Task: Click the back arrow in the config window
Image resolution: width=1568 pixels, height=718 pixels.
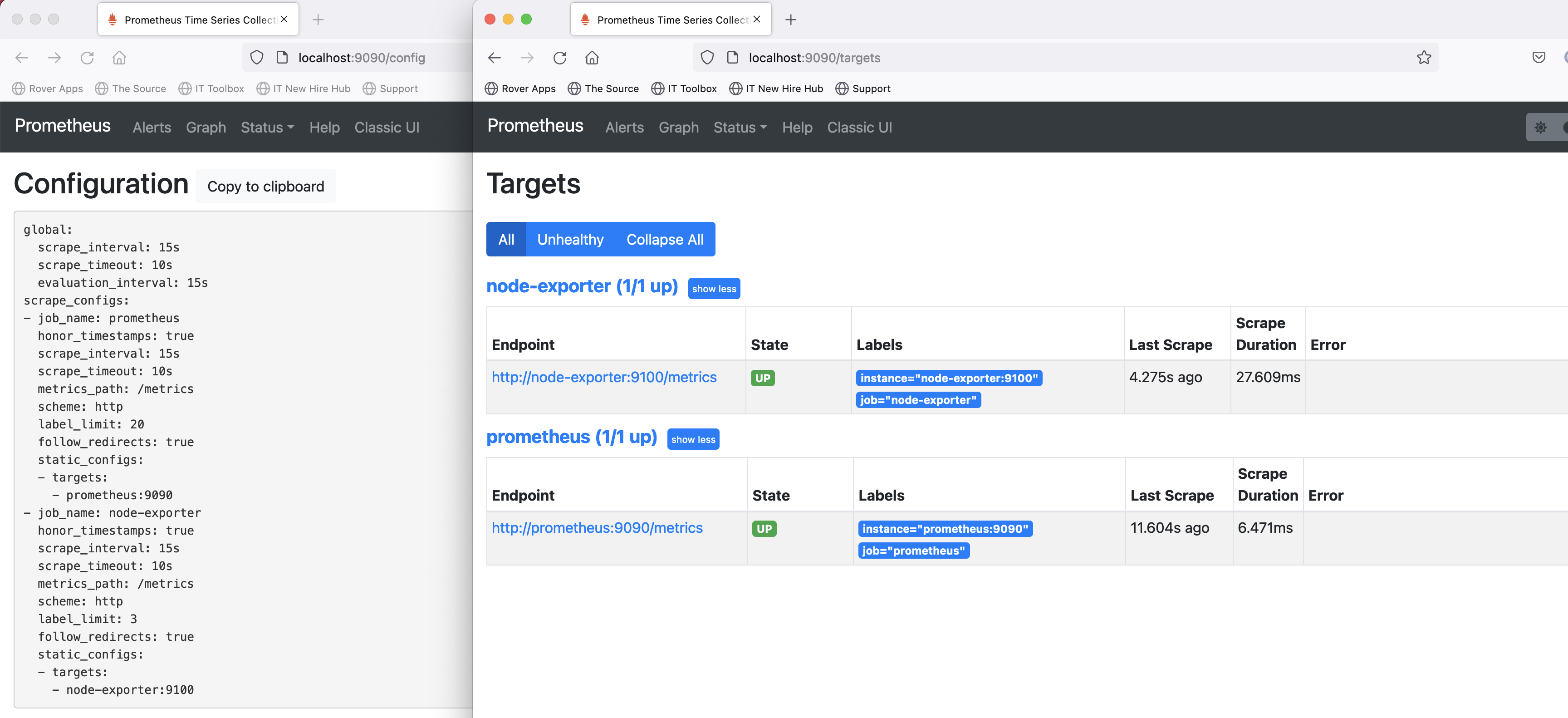Action: (22, 57)
